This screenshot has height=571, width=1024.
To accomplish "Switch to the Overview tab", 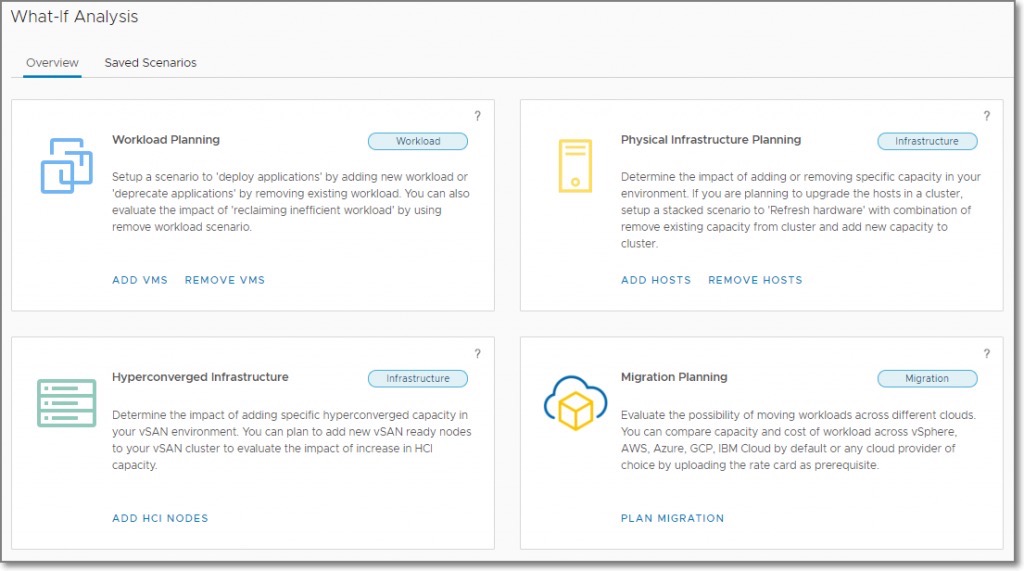I will 52,63.
